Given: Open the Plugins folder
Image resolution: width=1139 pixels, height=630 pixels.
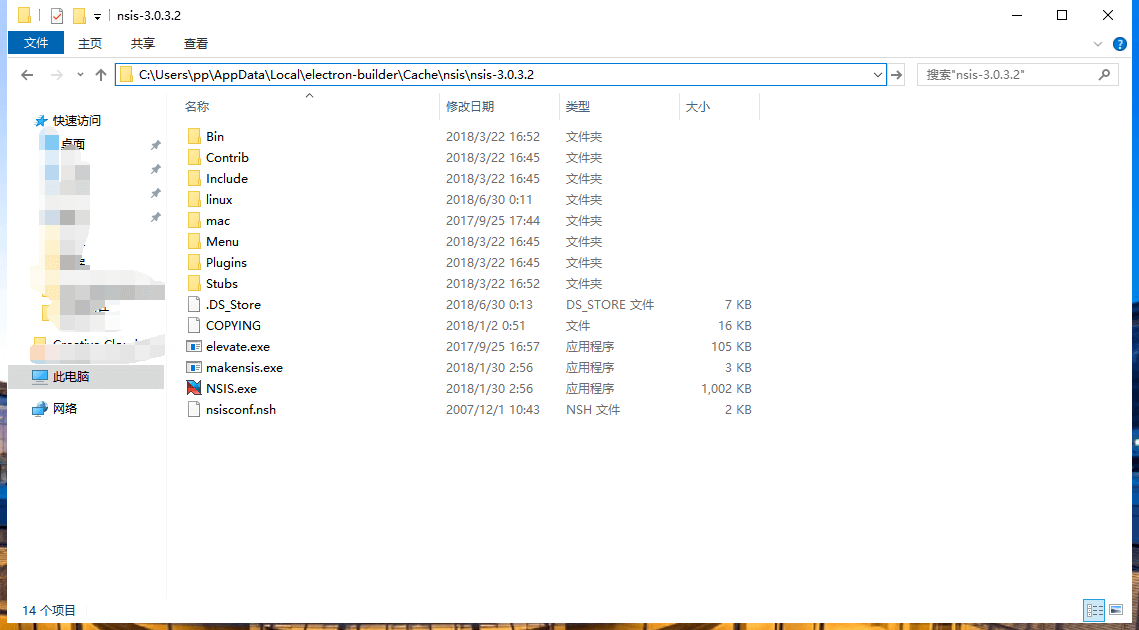Looking at the screenshot, I should 226,262.
